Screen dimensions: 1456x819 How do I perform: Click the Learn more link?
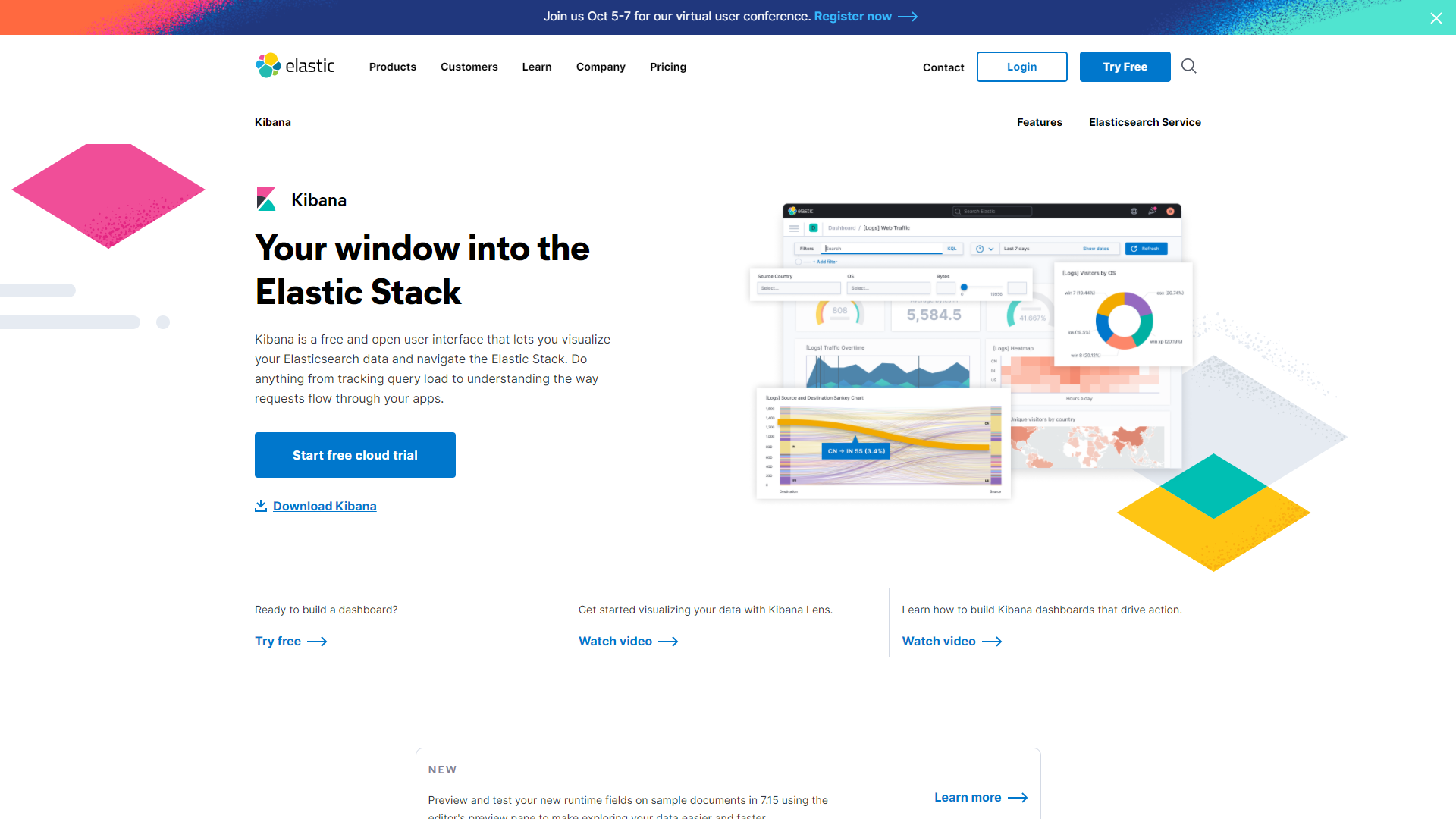[x=968, y=798]
